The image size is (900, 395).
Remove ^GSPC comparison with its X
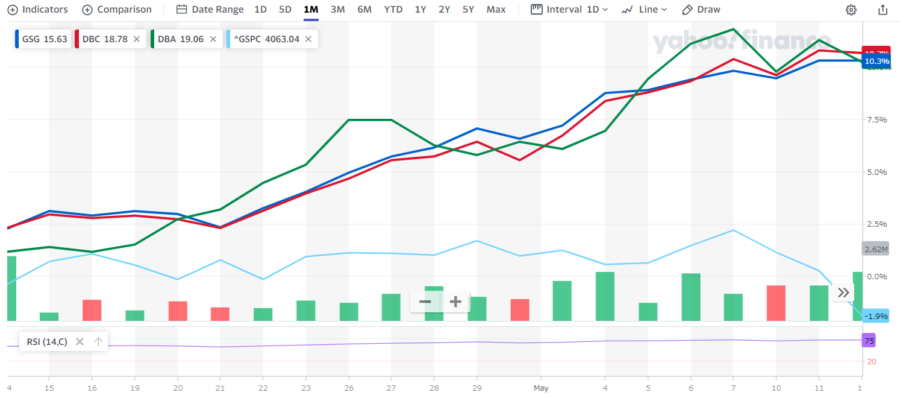(x=308, y=39)
